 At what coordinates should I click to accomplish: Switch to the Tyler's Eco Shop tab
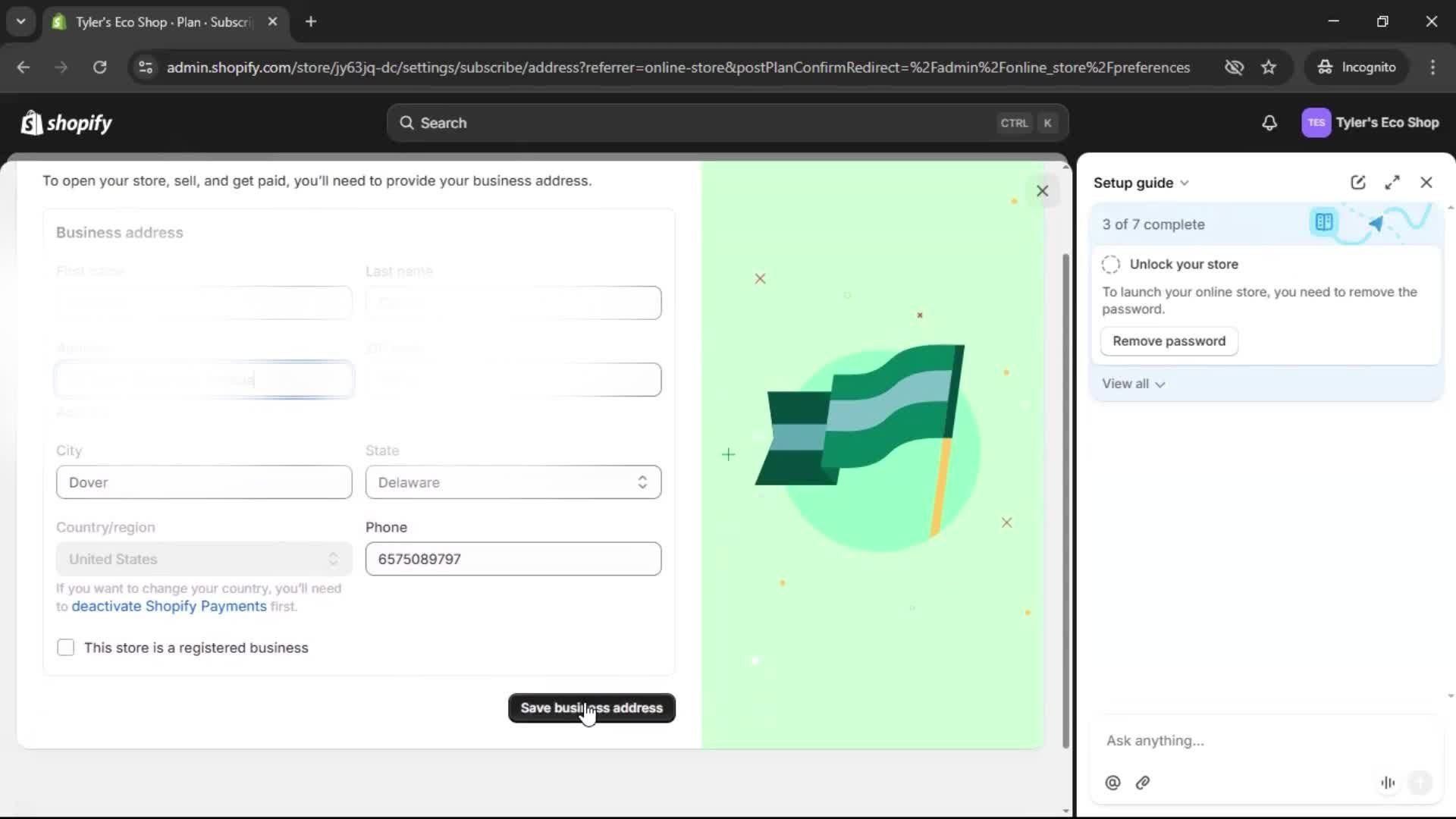[152, 22]
